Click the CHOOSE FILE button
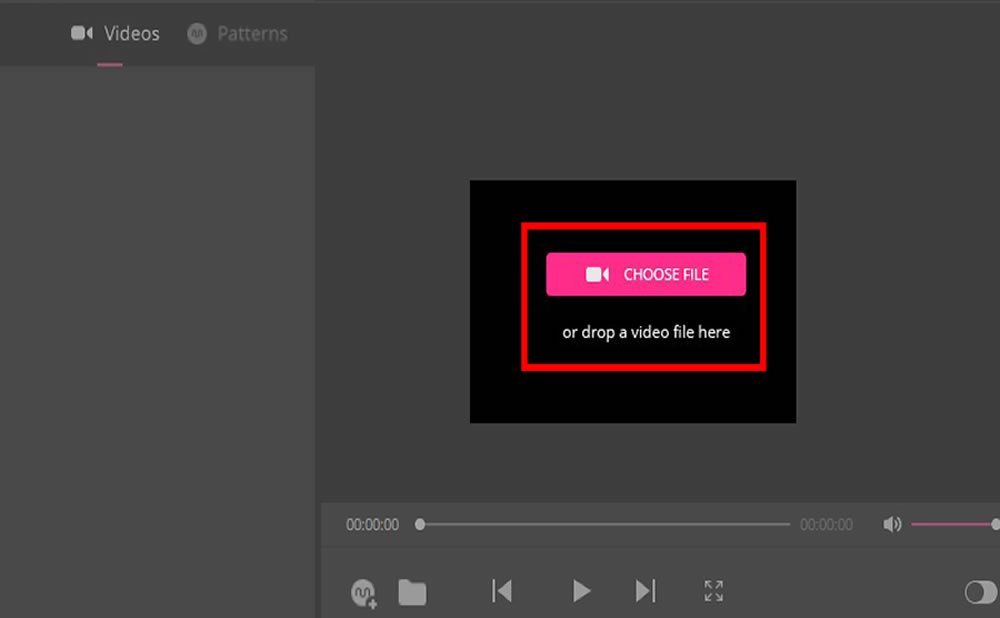The height and width of the screenshot is (618, 1000). click(x=646, y=274)
